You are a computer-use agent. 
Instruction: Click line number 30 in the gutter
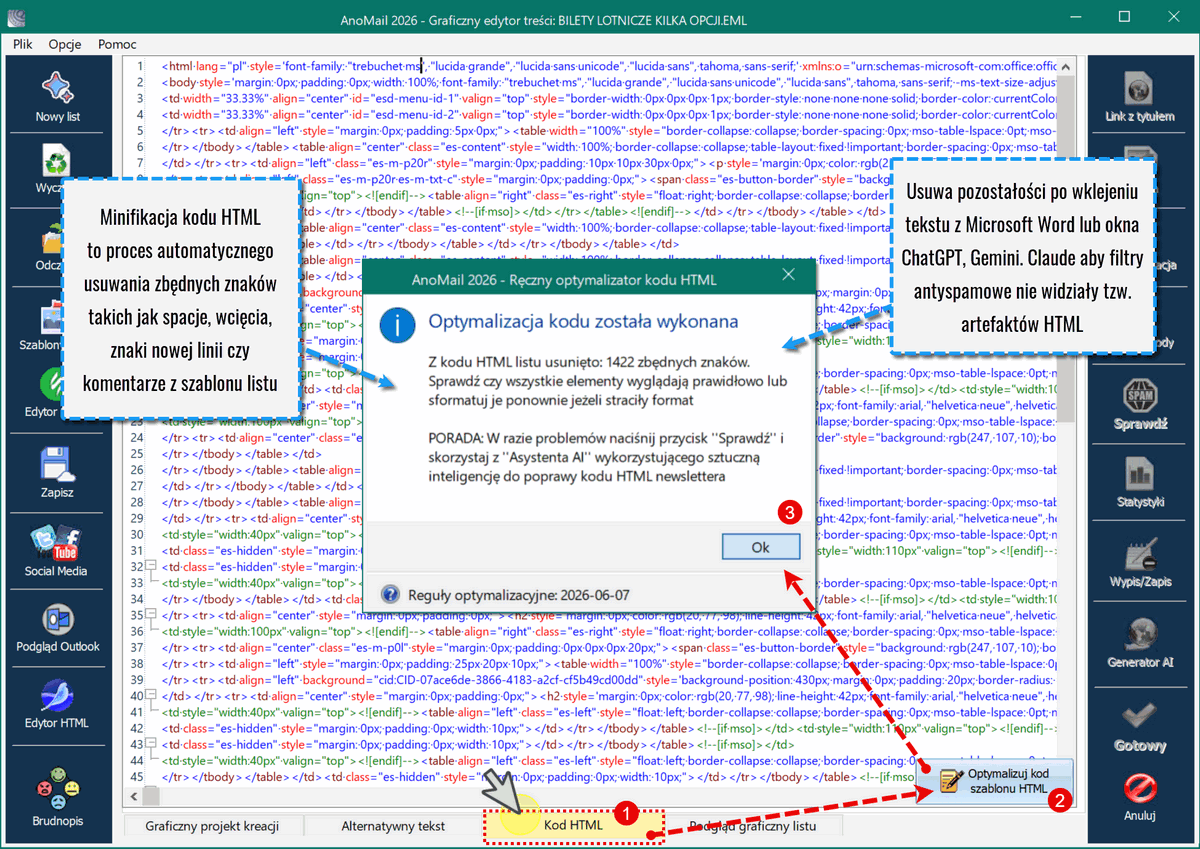137,534
